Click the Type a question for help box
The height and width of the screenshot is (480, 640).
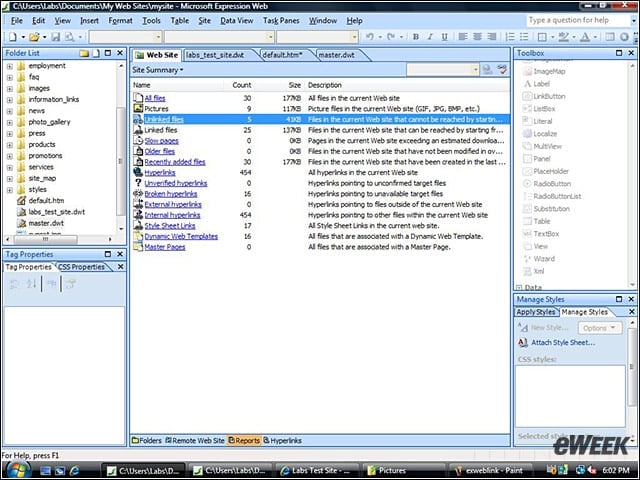click(x=578, y=20)
